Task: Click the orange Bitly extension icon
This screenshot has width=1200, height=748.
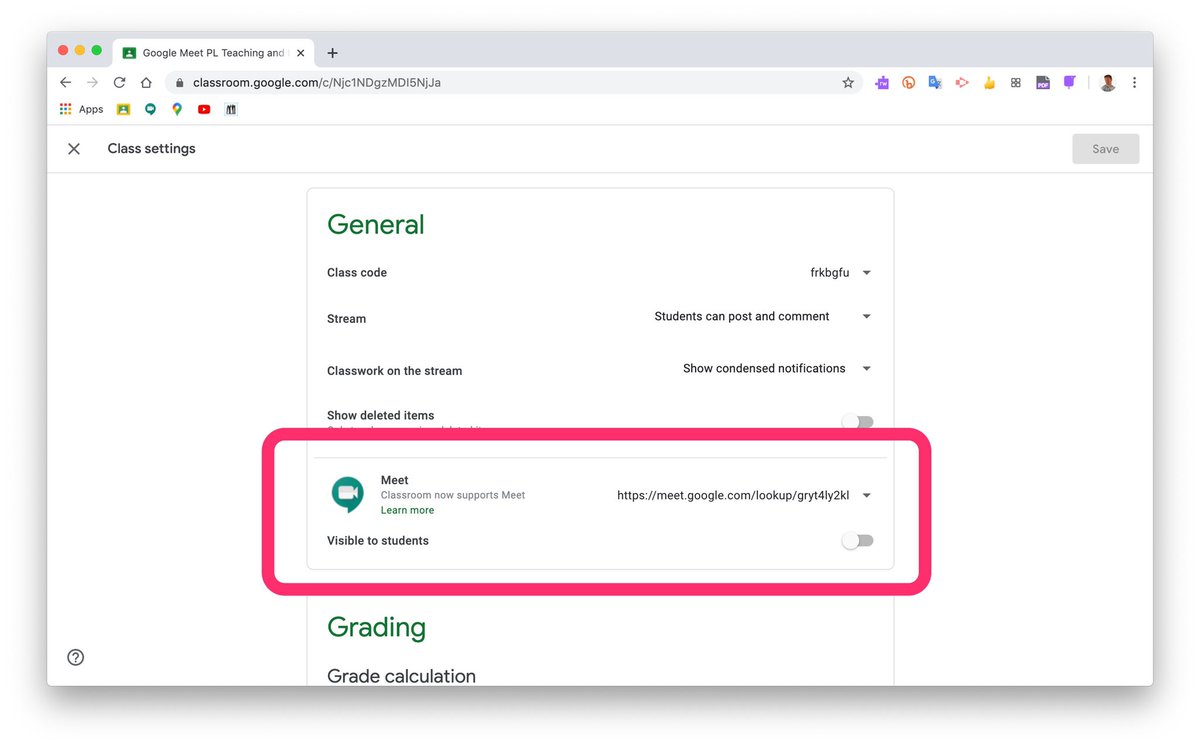Action: pos(909,83)
